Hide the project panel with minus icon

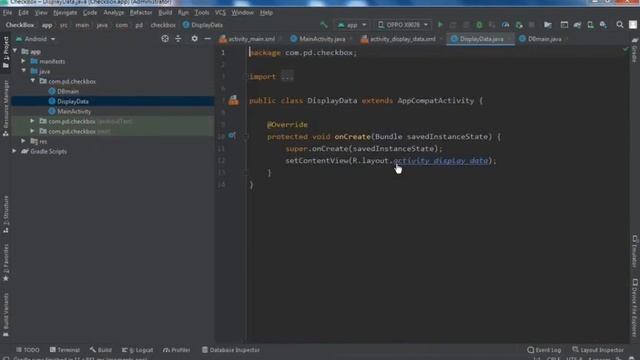207,39
